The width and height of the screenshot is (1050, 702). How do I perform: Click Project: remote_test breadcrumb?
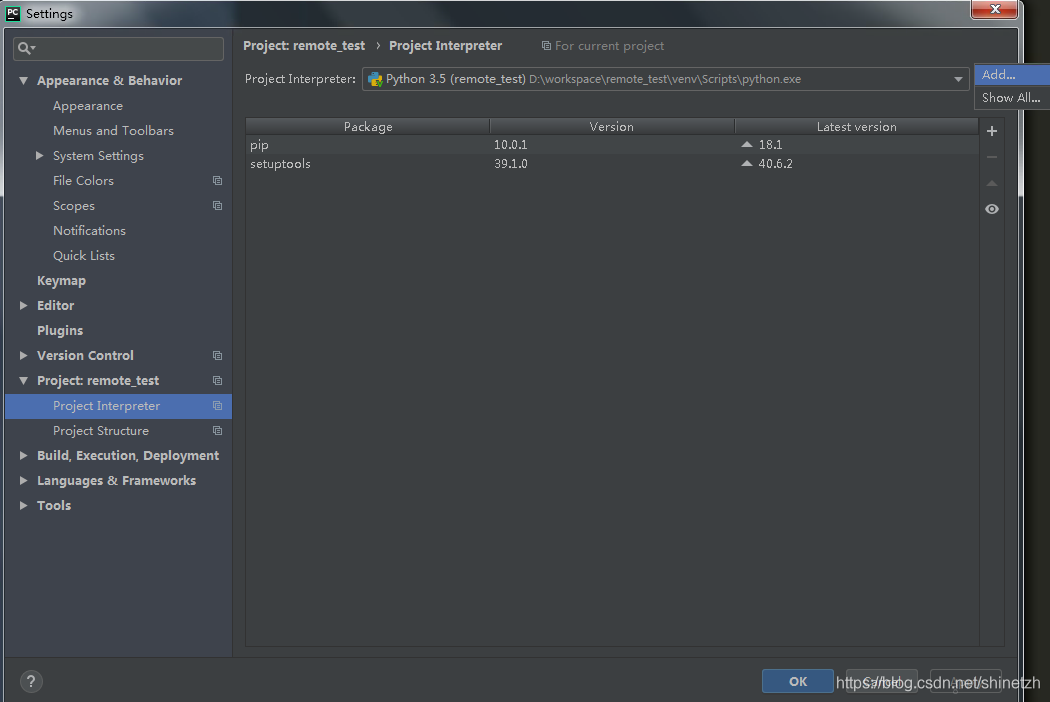point(304,46)
